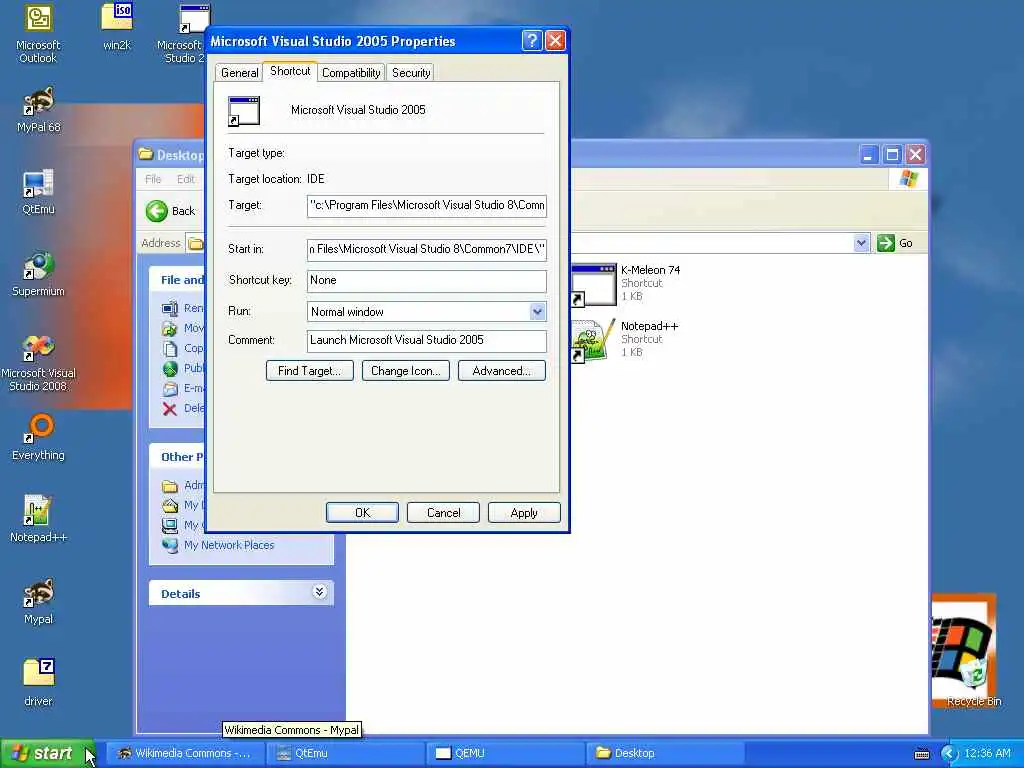This screenshot has height=768, width=1024.
Task: Click into the Target field
Action: tap(426, 205)
